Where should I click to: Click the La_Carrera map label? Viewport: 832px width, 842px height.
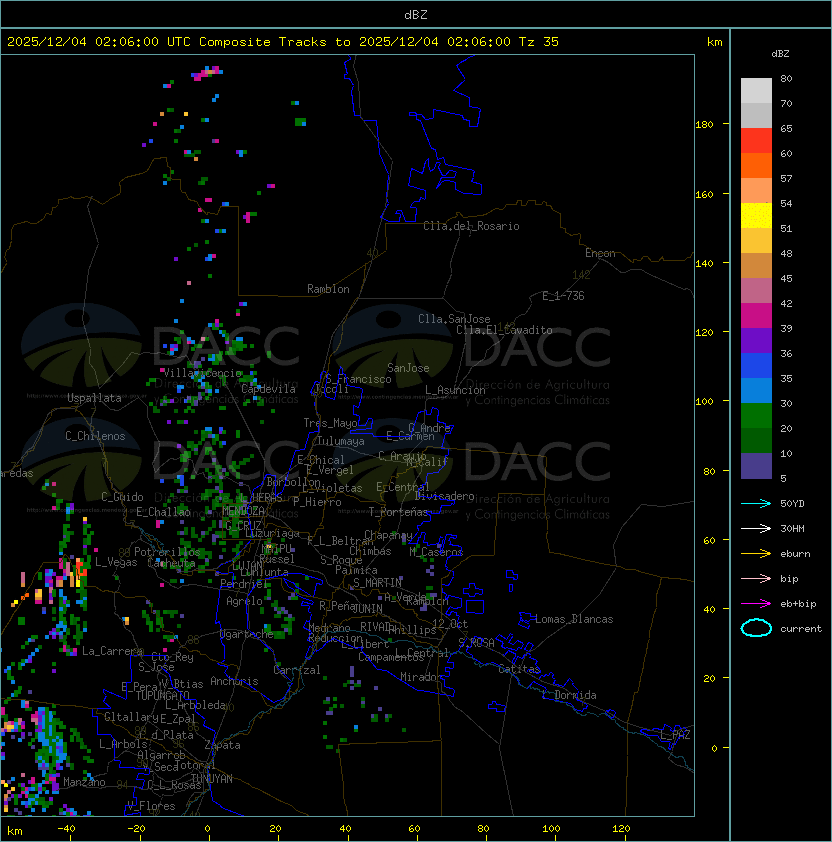112,651
